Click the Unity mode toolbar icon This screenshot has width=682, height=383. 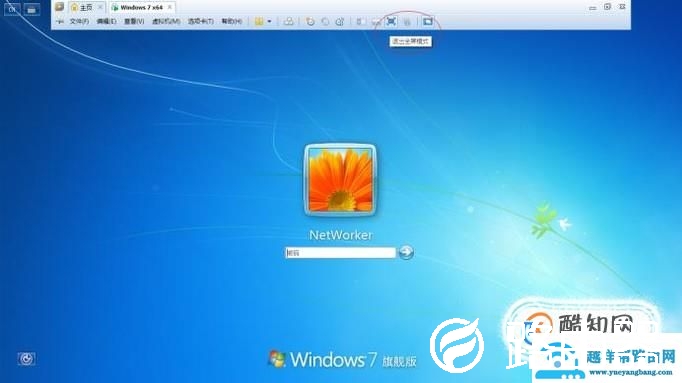(407, 22)
